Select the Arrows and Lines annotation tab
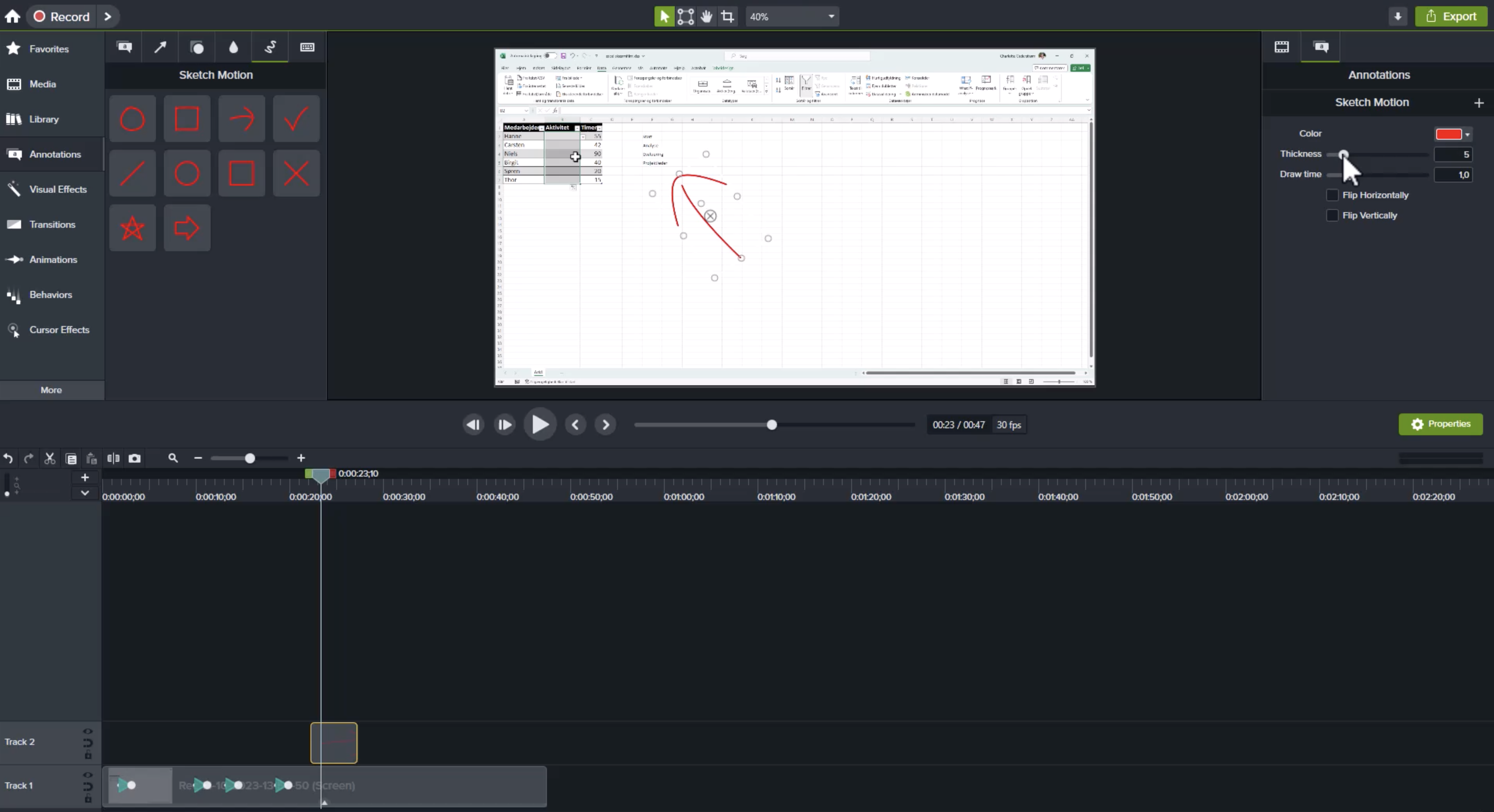Image resolution: width=1494 pixels, height=812 pixels. click(160, 47)
